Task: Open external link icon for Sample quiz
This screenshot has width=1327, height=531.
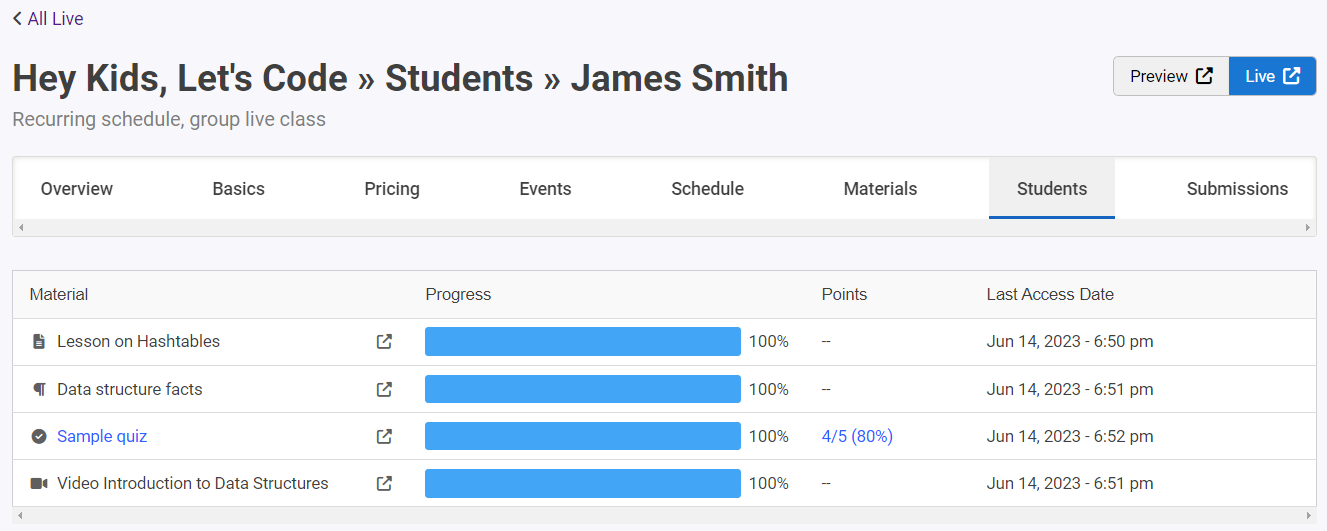Action: [384, 436]
